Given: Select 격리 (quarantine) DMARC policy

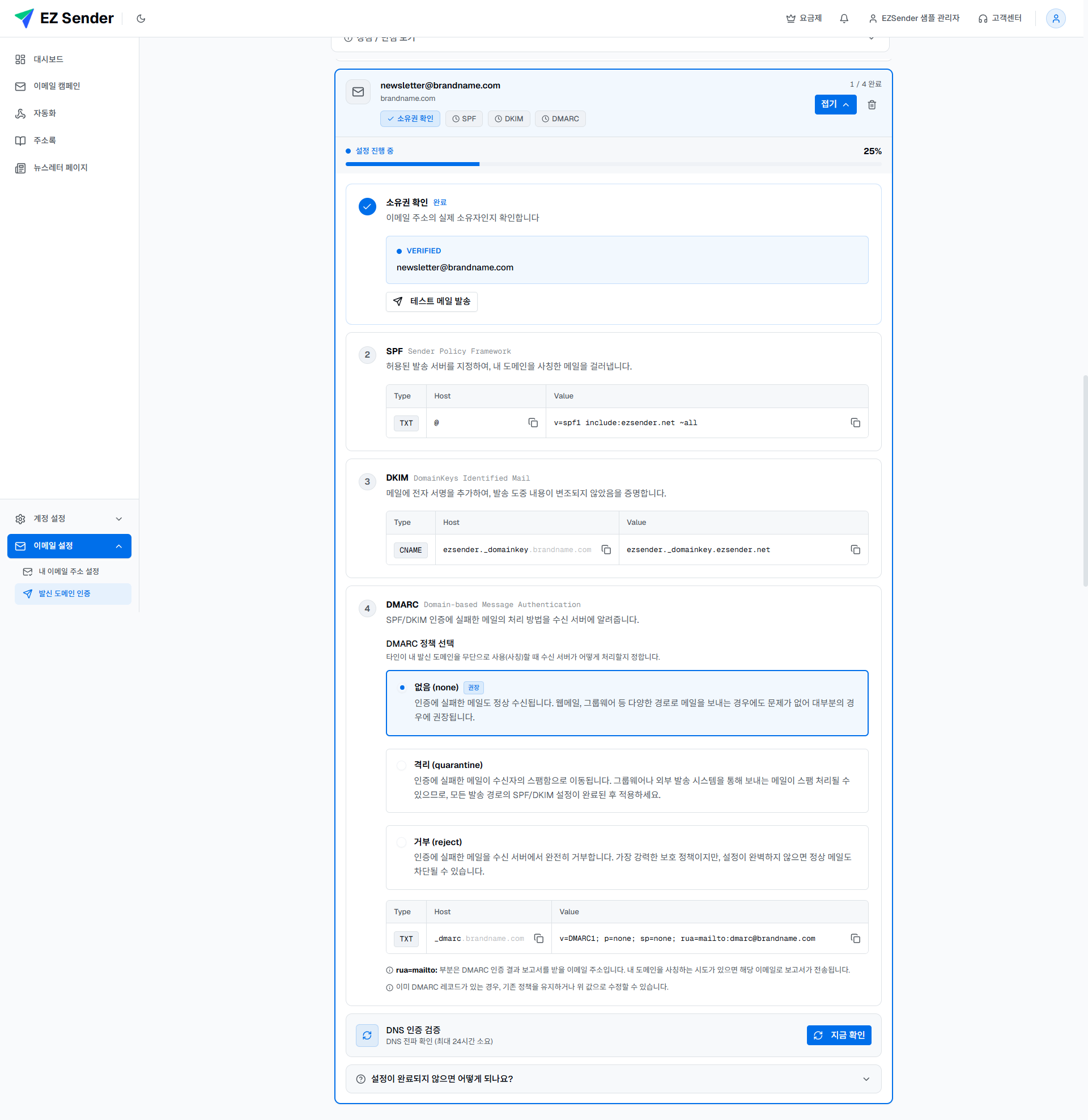Looking at the screenshot, I should (627, 780).
